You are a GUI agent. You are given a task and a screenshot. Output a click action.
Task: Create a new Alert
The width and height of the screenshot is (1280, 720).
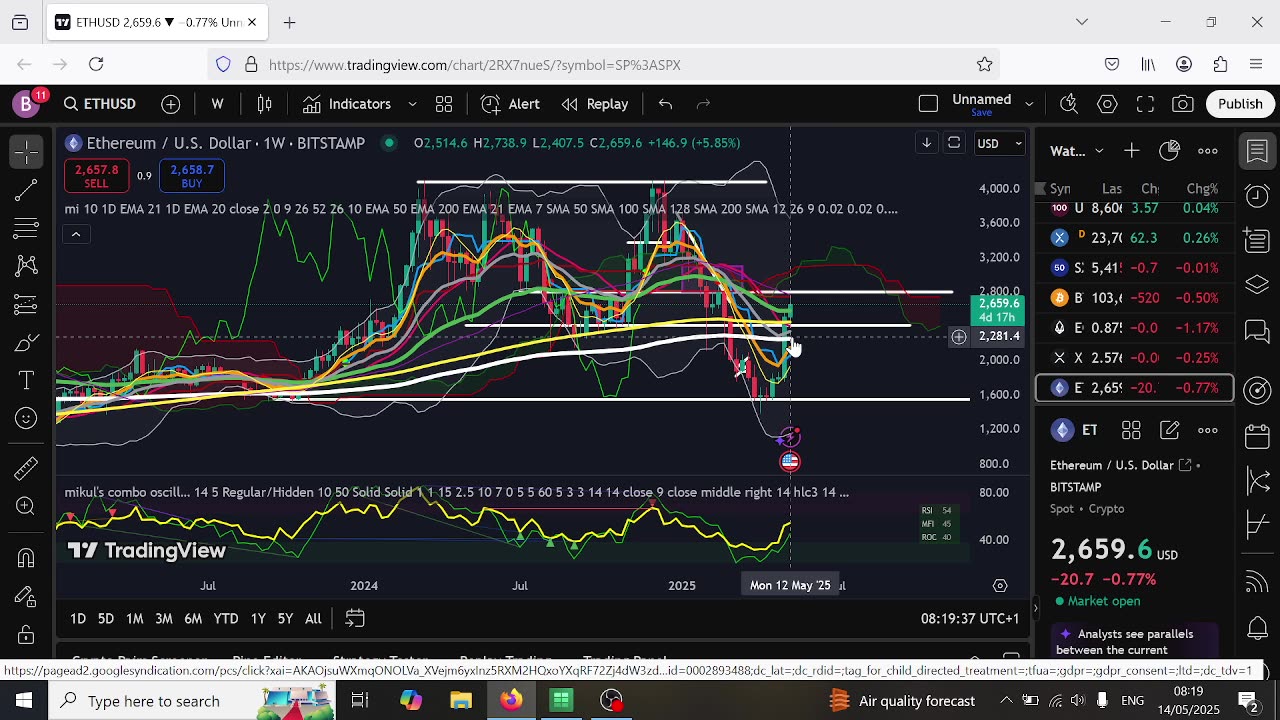pyautogui.click(x=510, y=104)
